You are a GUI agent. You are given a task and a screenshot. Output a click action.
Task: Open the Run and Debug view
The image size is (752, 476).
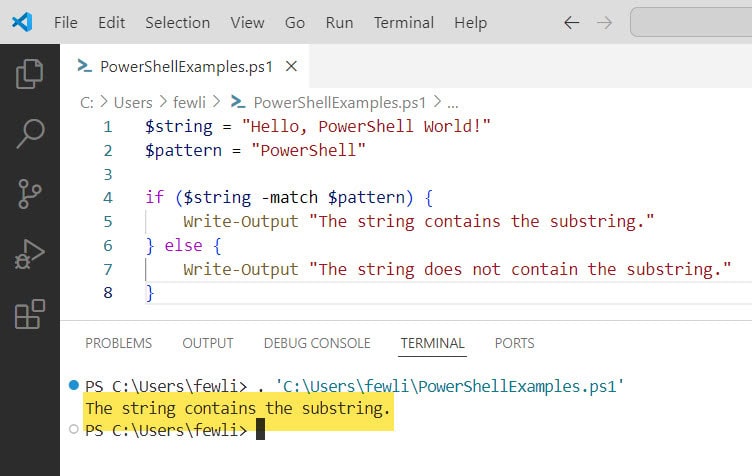click(x=29, y=254)
